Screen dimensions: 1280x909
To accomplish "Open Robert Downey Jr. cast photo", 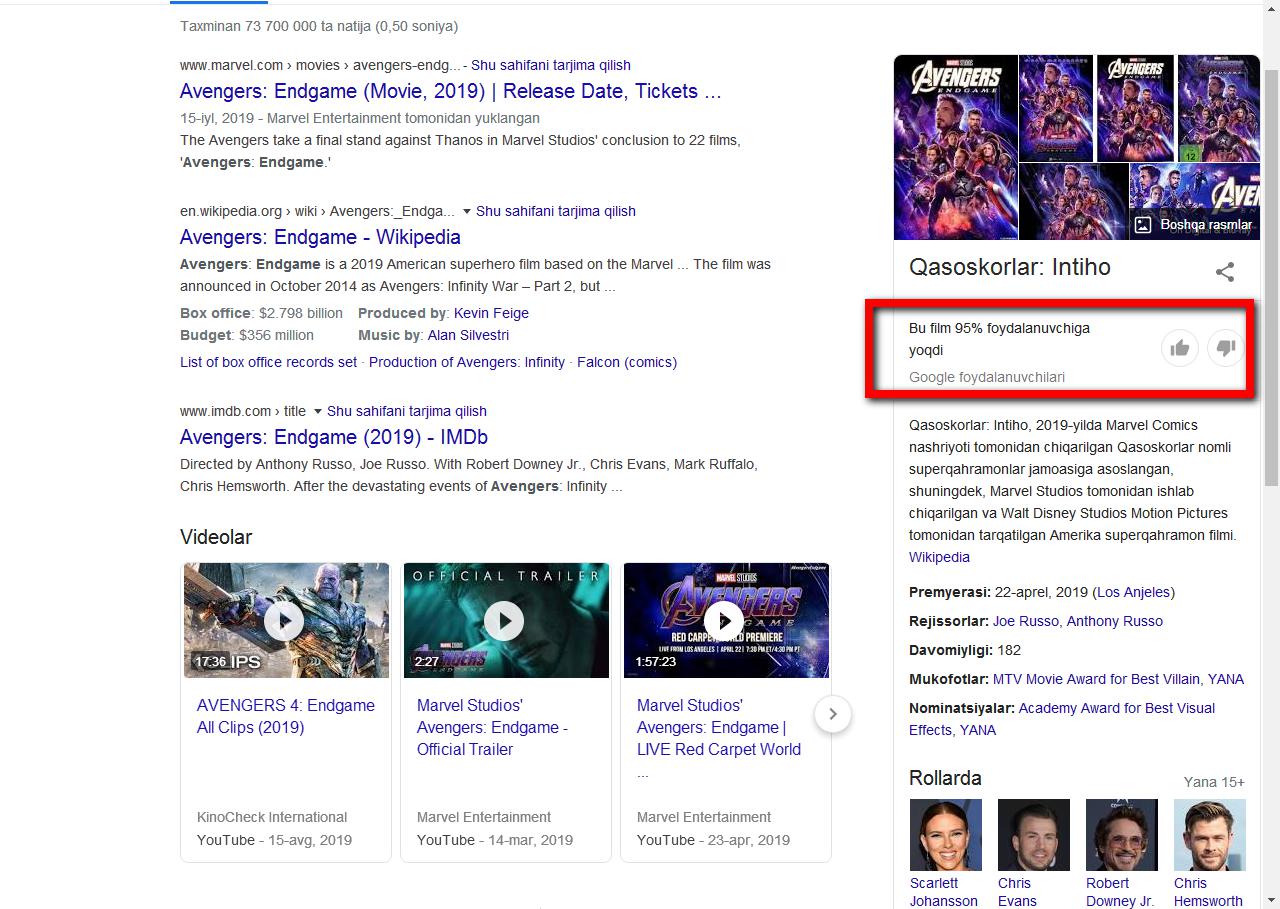I will pyautogui.click(x=1121, y=835).
